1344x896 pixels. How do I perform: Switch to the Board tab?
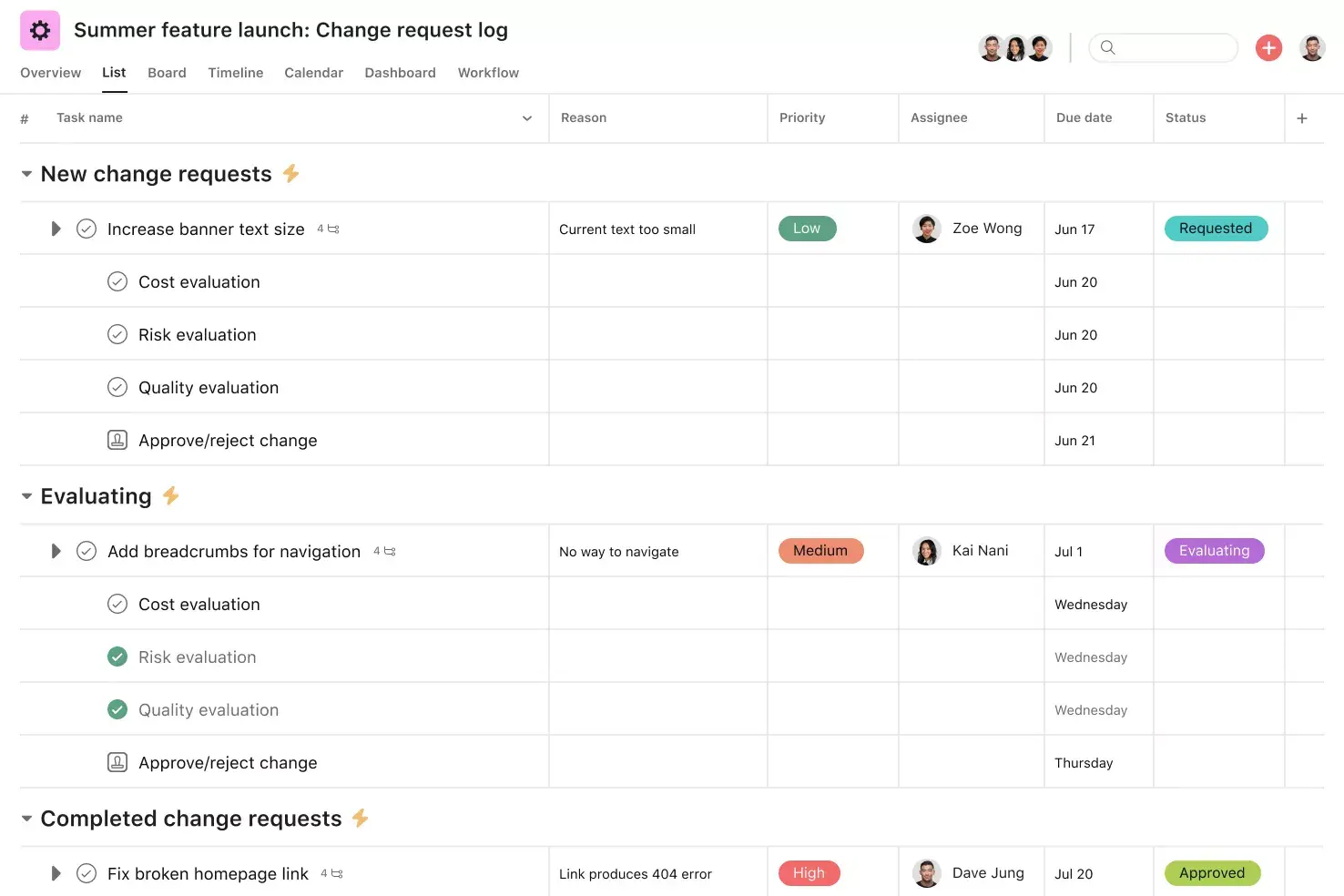(167, 73)
